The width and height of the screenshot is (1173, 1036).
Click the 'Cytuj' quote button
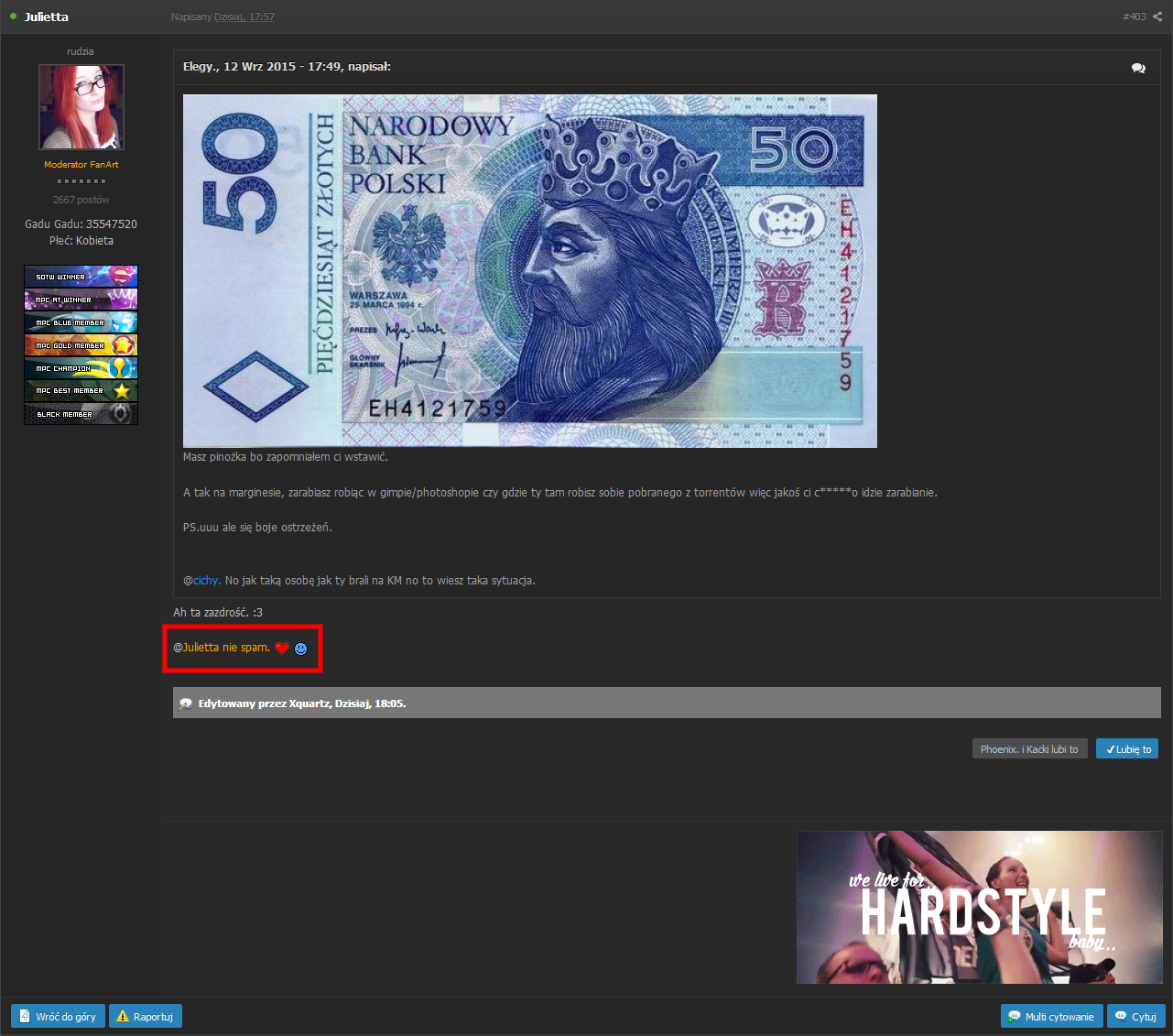point(1135,1016)
